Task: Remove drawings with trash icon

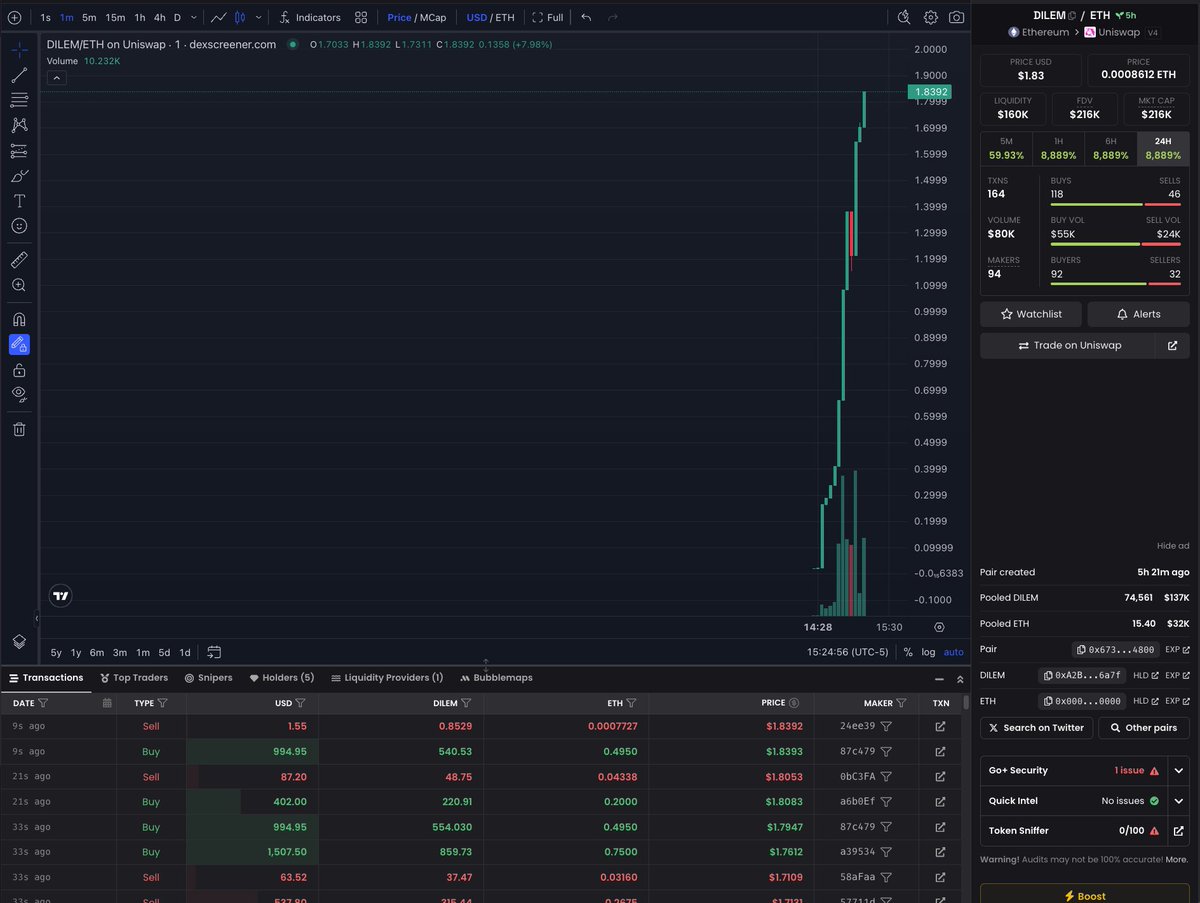Action: [x=19, y=429]
